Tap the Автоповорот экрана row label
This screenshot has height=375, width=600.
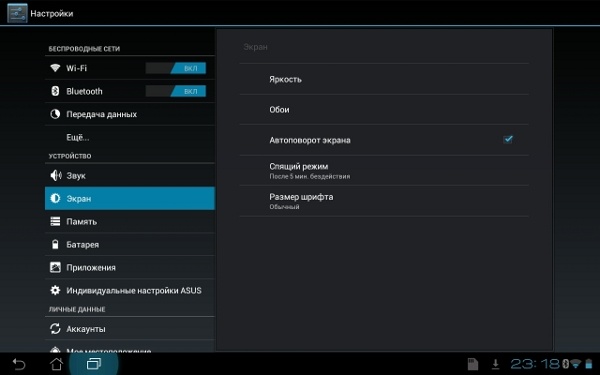(310, 140)
